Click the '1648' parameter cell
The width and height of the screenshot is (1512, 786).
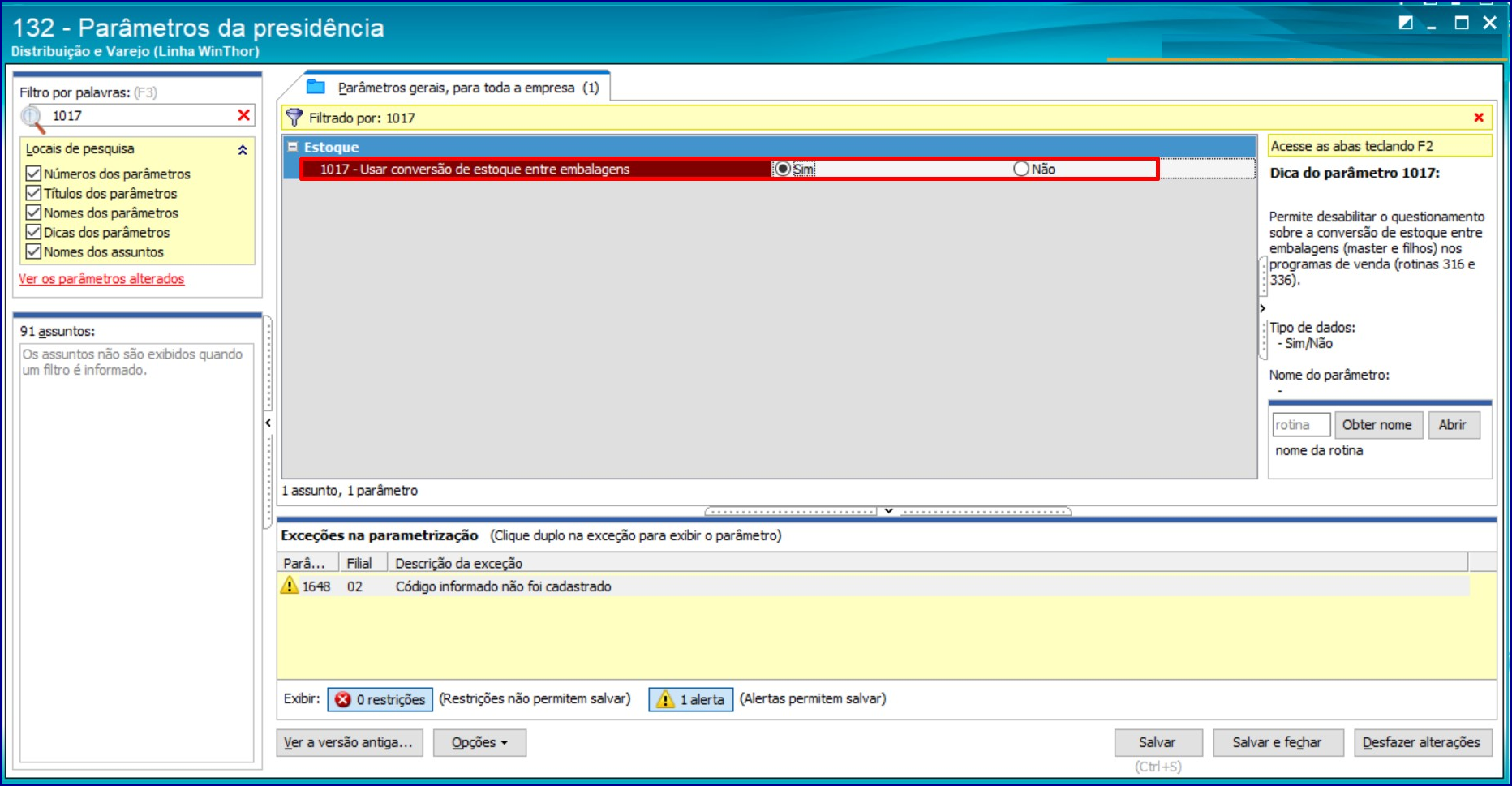[316, 586]
